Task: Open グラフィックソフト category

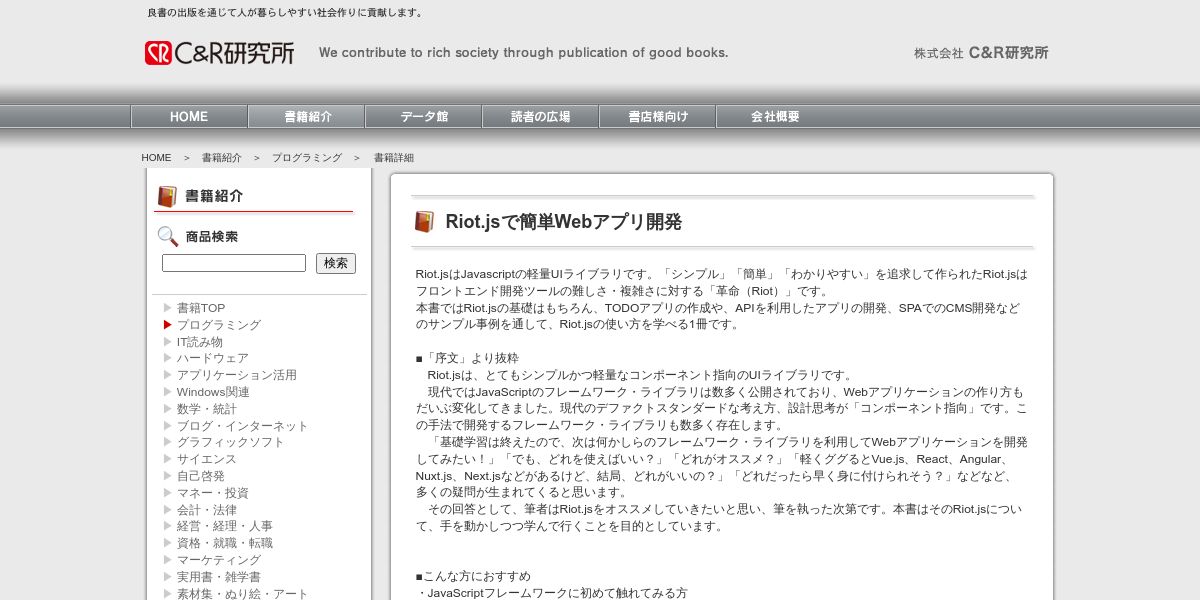Action: [x=231, y=442]
